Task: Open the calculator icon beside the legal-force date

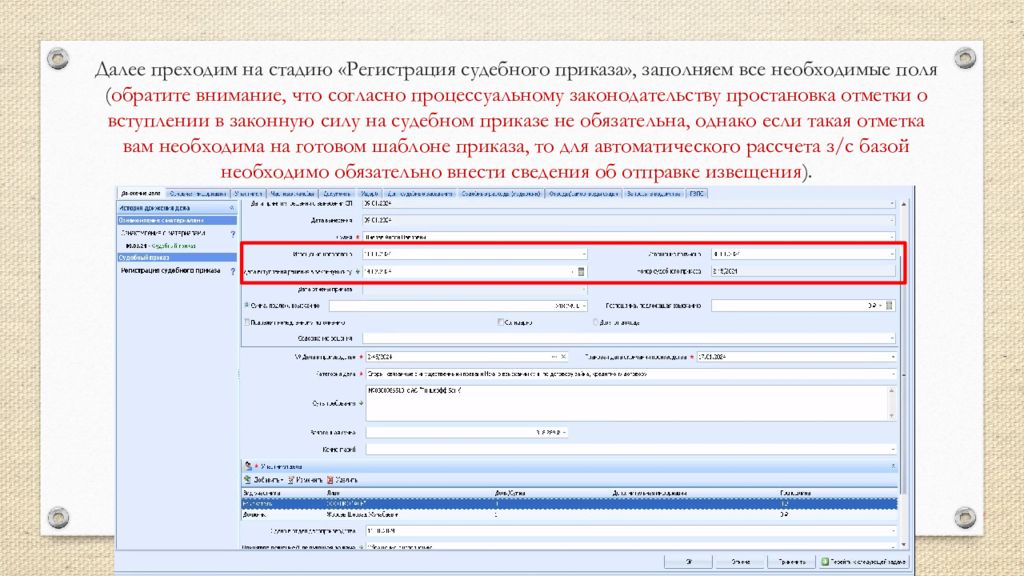Action: (x=581, y=271)
